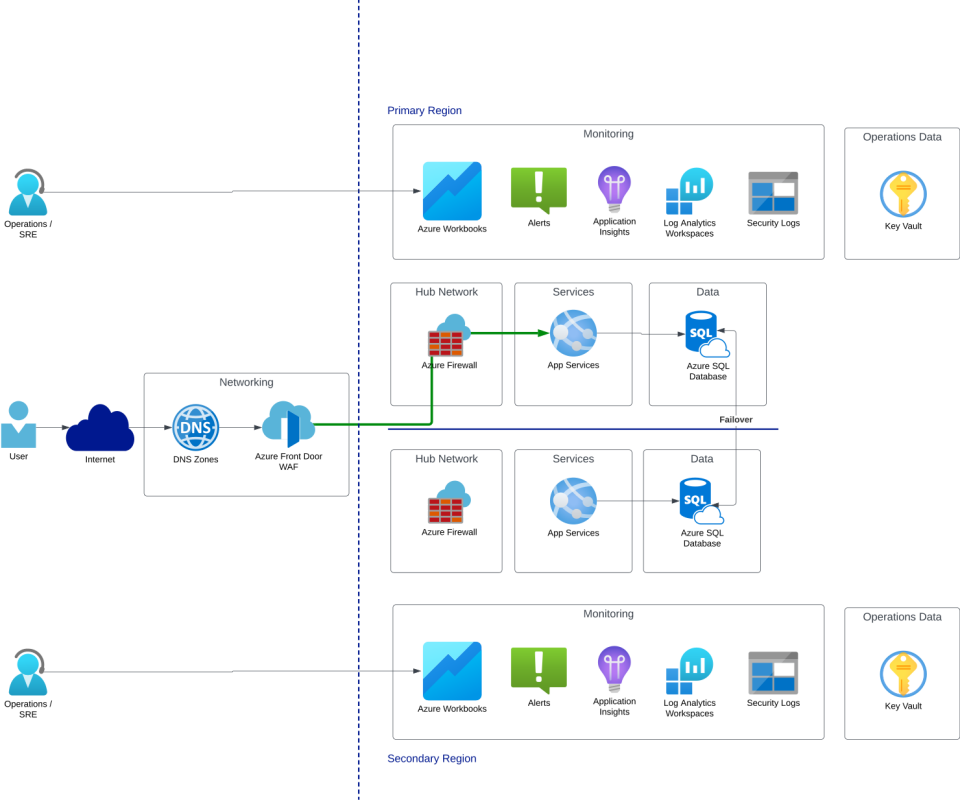This screenshot has width=960, height=800.
Task: Click 'Services' title in Secondary Region
Action: (573, 458)
